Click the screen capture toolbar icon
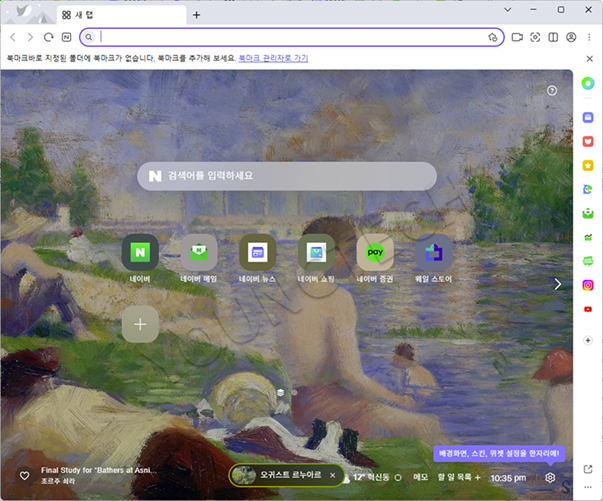603x501 pixels. pyautogui.click(x=535, y=37)
